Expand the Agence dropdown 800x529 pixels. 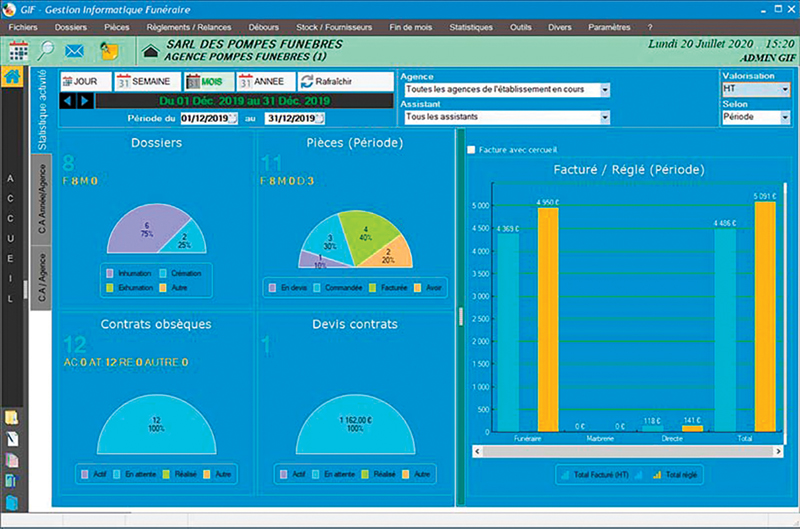[x=605, y=90]
